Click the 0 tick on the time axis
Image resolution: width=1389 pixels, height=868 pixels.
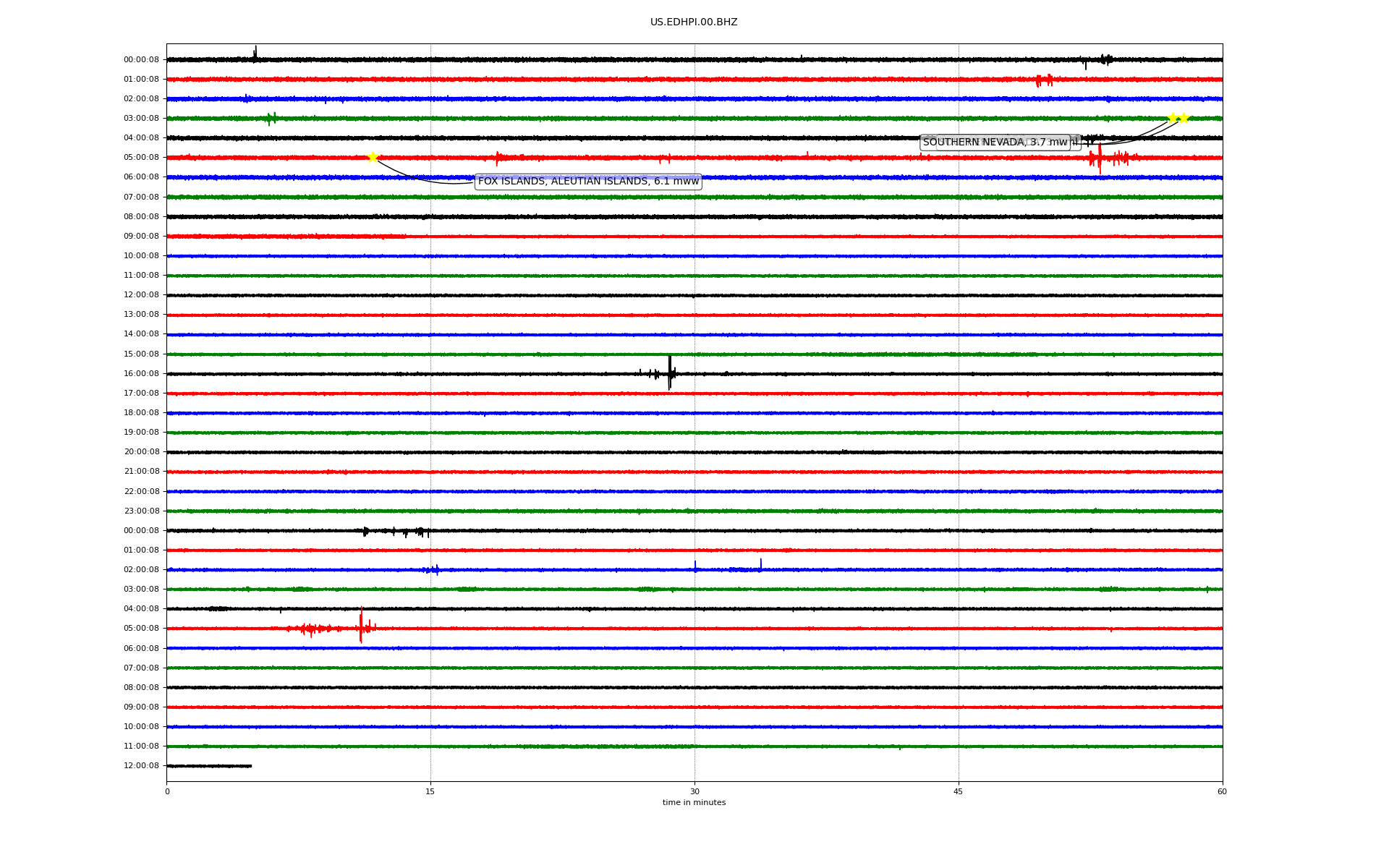coord(167,791)
